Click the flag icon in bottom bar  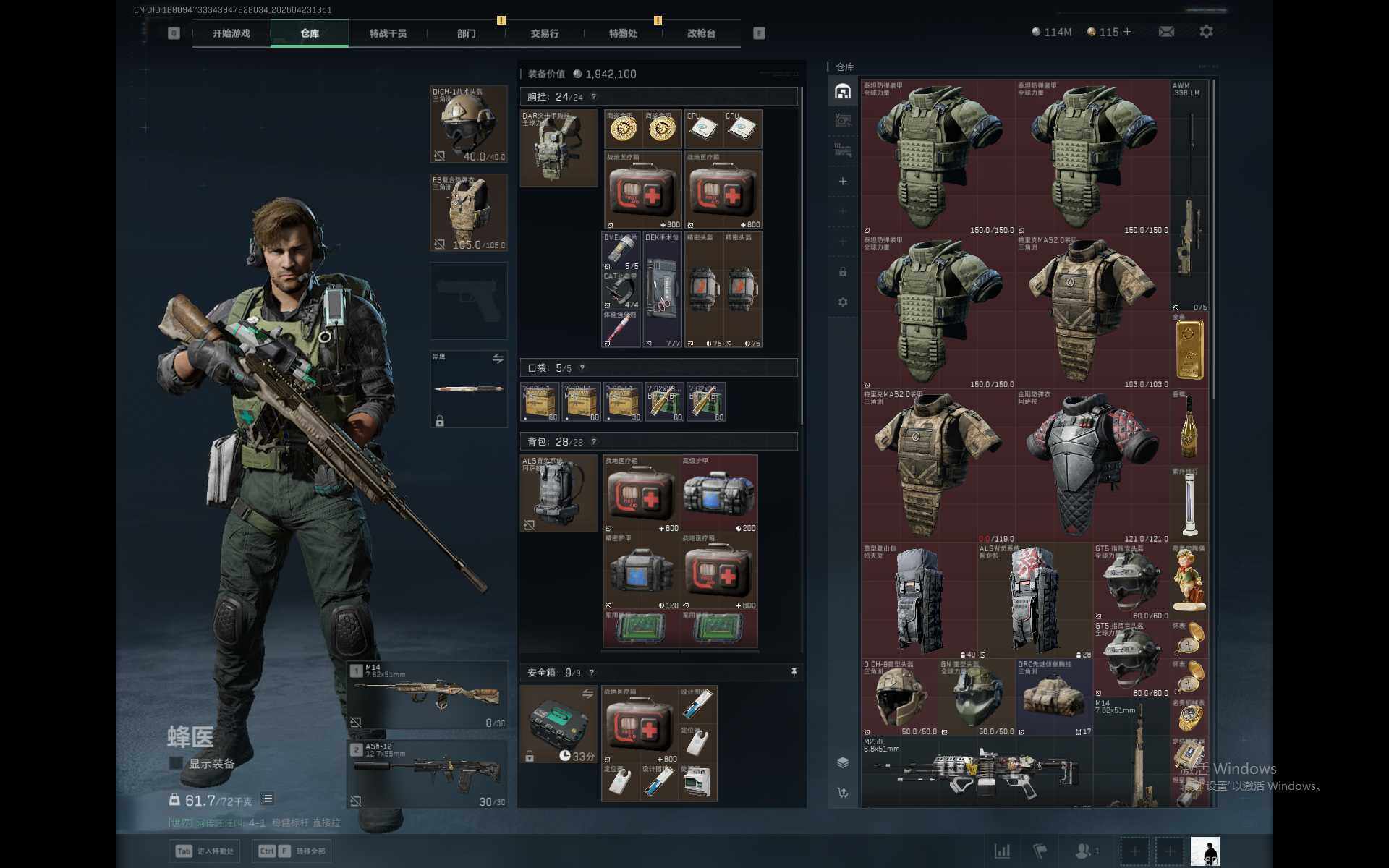click(1040, 851)
